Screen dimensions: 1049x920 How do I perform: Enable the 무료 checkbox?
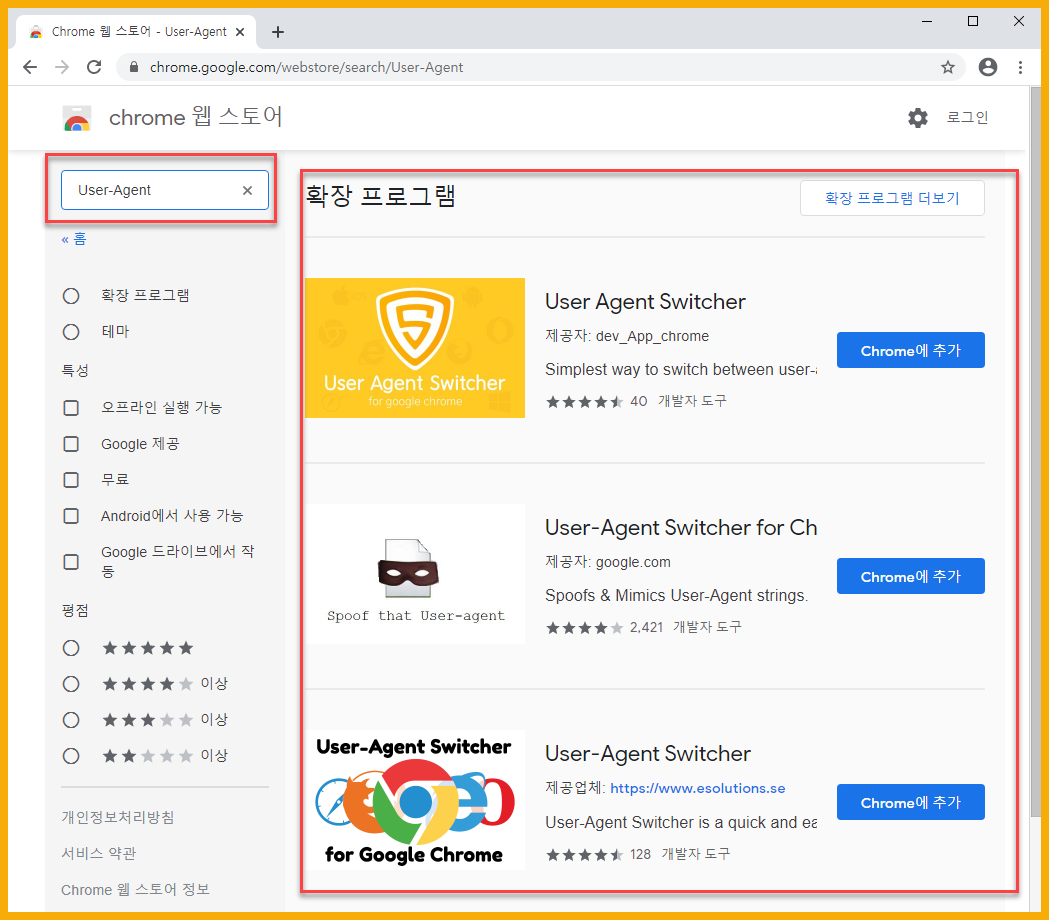(71, 480)
